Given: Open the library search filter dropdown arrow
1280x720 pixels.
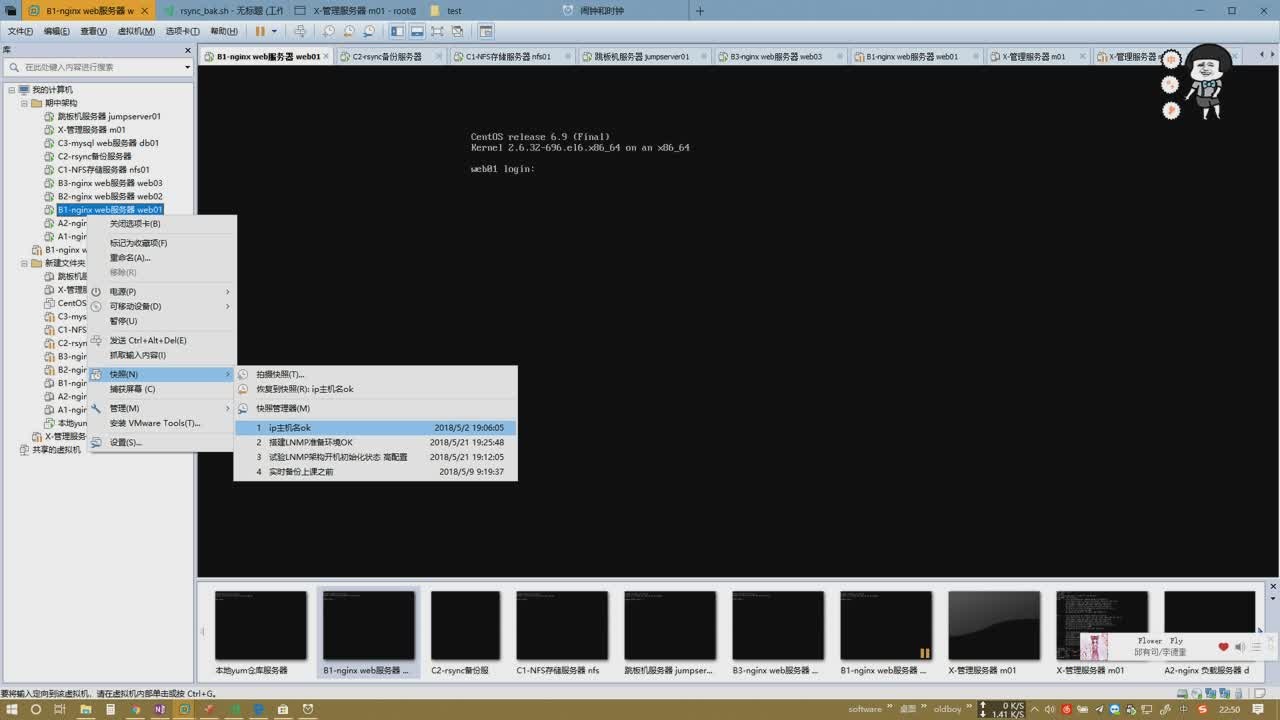Looking at the screenshot, I should [x=187, y=67].
